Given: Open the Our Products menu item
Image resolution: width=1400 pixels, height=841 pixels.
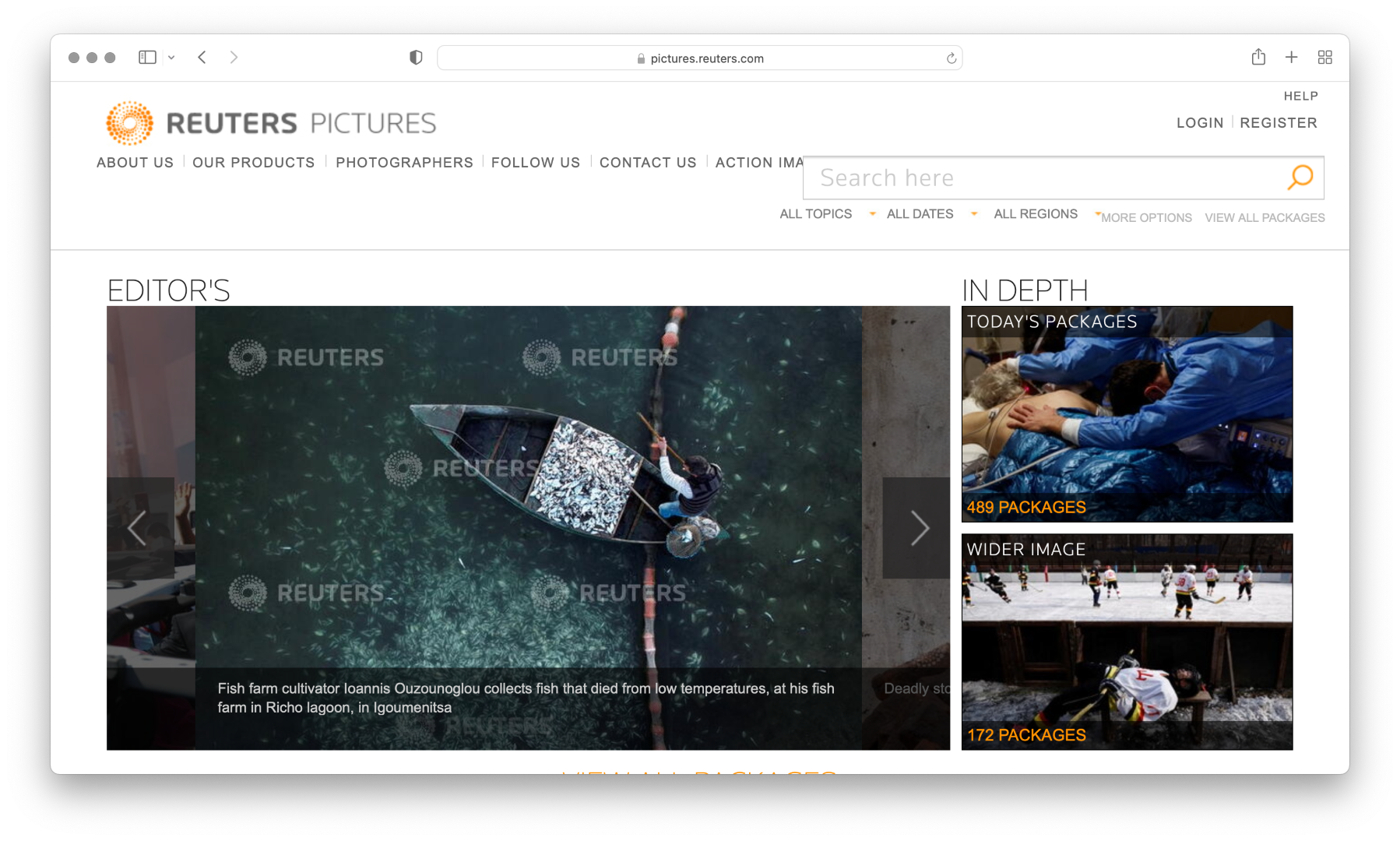Looking at the screenshot, I should 253,163.
